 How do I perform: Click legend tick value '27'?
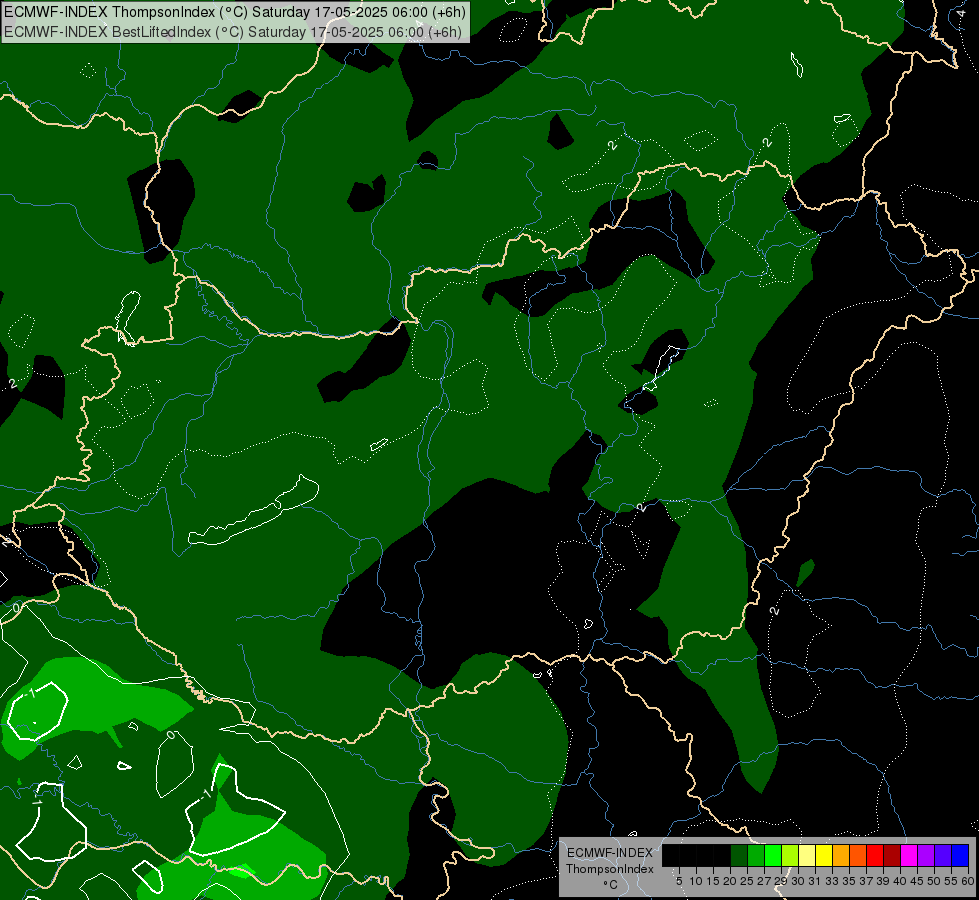pos(764,881)
